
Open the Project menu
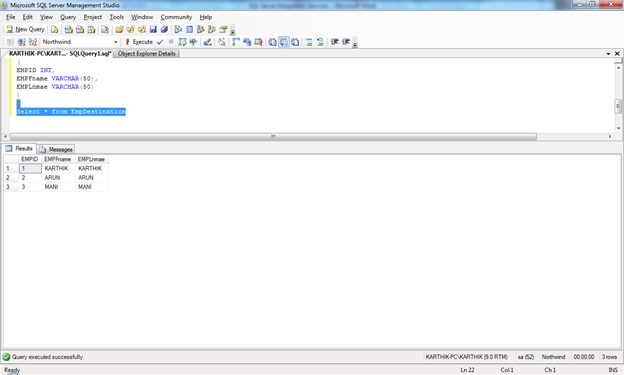coord(93,17)
